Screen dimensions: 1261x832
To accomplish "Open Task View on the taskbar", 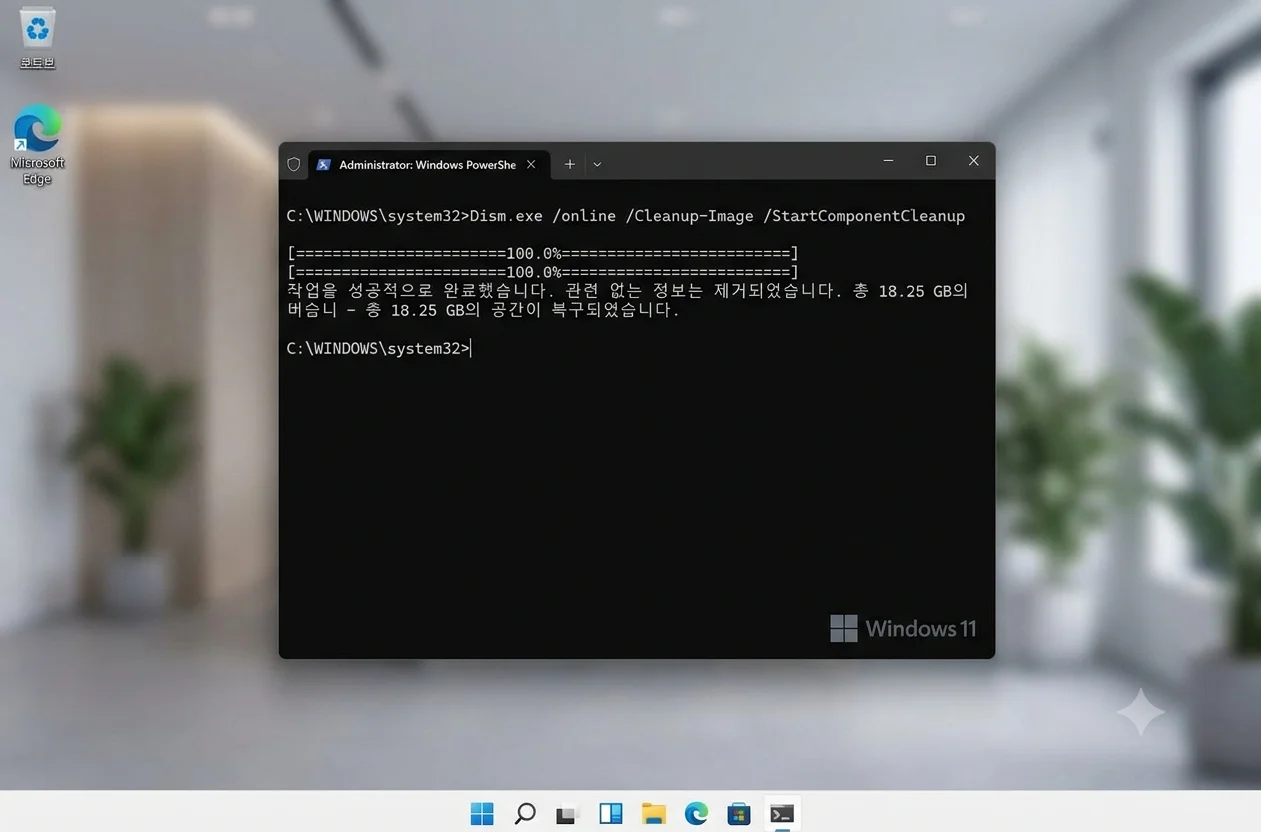I will click(x=568, y=813).
